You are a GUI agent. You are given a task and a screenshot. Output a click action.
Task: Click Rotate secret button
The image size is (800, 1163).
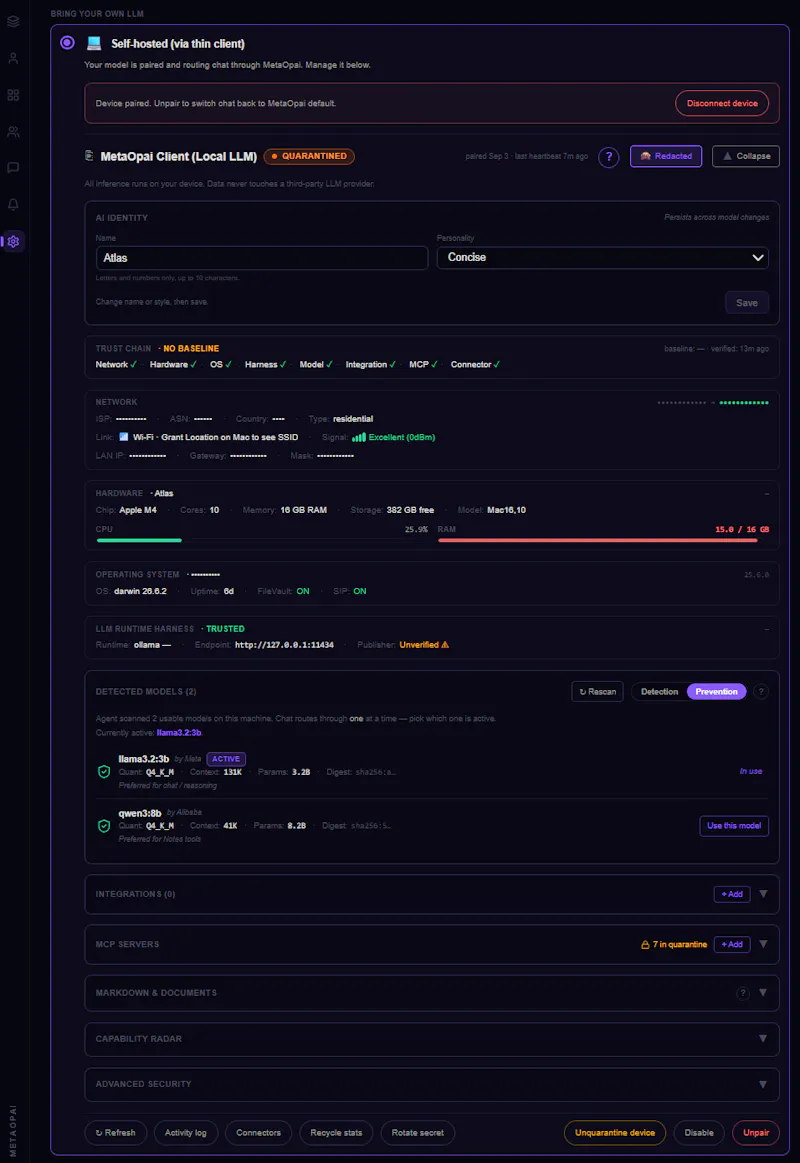[x=417, y=1133]
